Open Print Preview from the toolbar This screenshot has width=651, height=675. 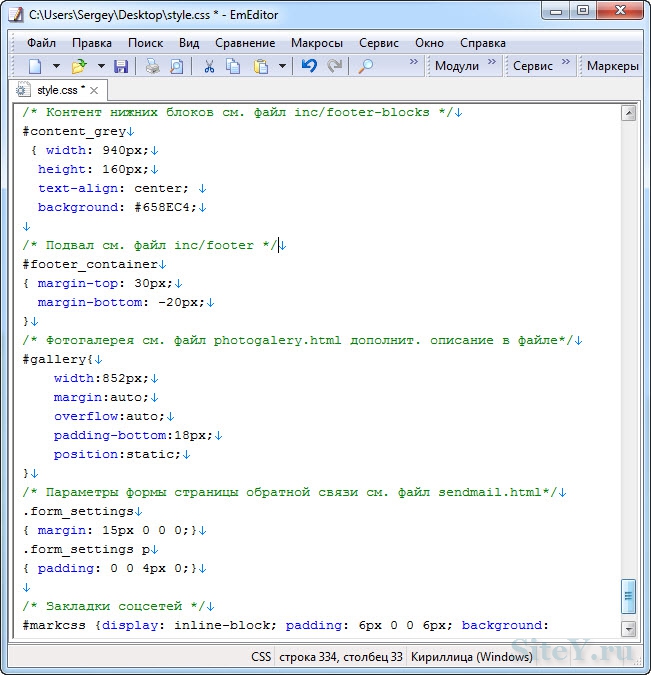tap(177, 66)
